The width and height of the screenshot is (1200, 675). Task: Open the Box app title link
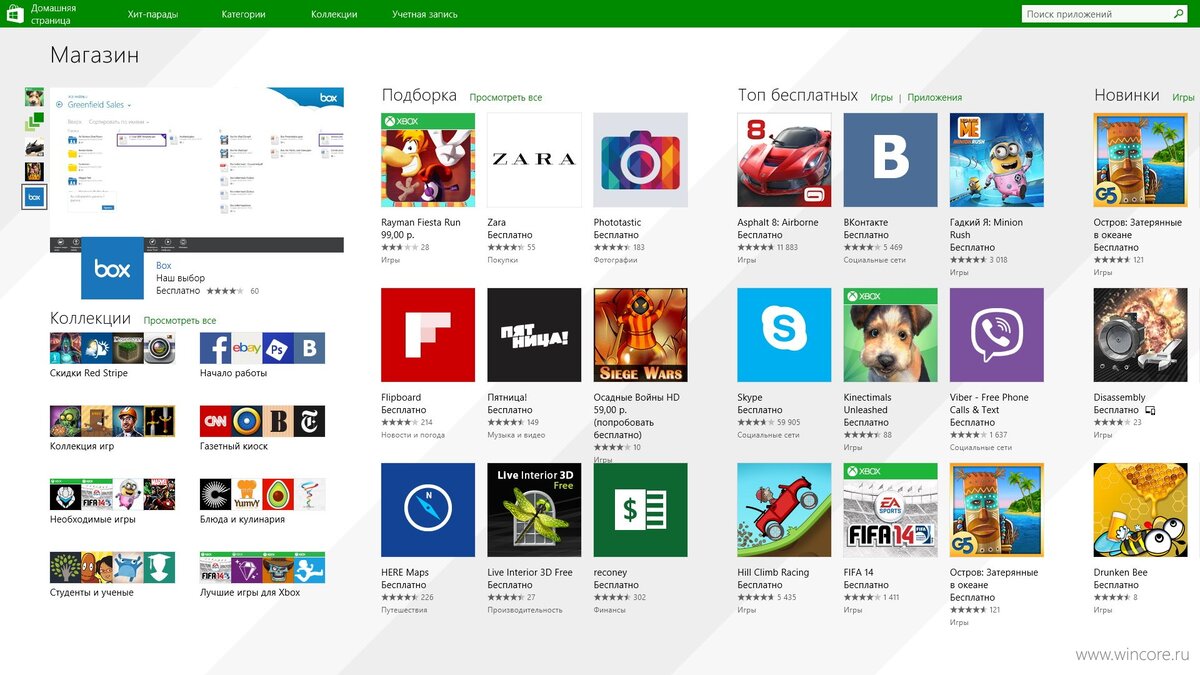point(163,266)
